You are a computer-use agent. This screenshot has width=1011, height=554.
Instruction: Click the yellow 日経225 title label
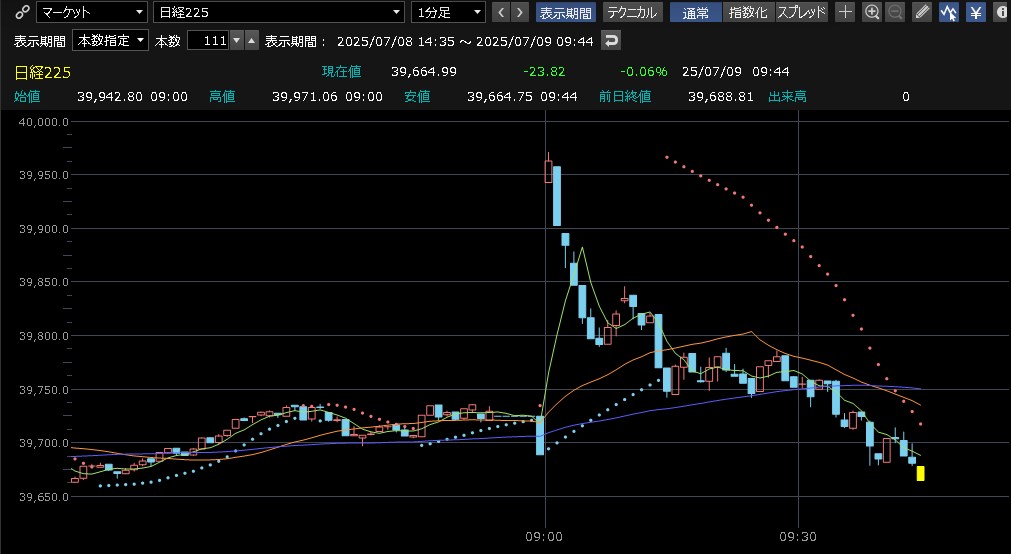pyautogui.click(x=43, y=72)
